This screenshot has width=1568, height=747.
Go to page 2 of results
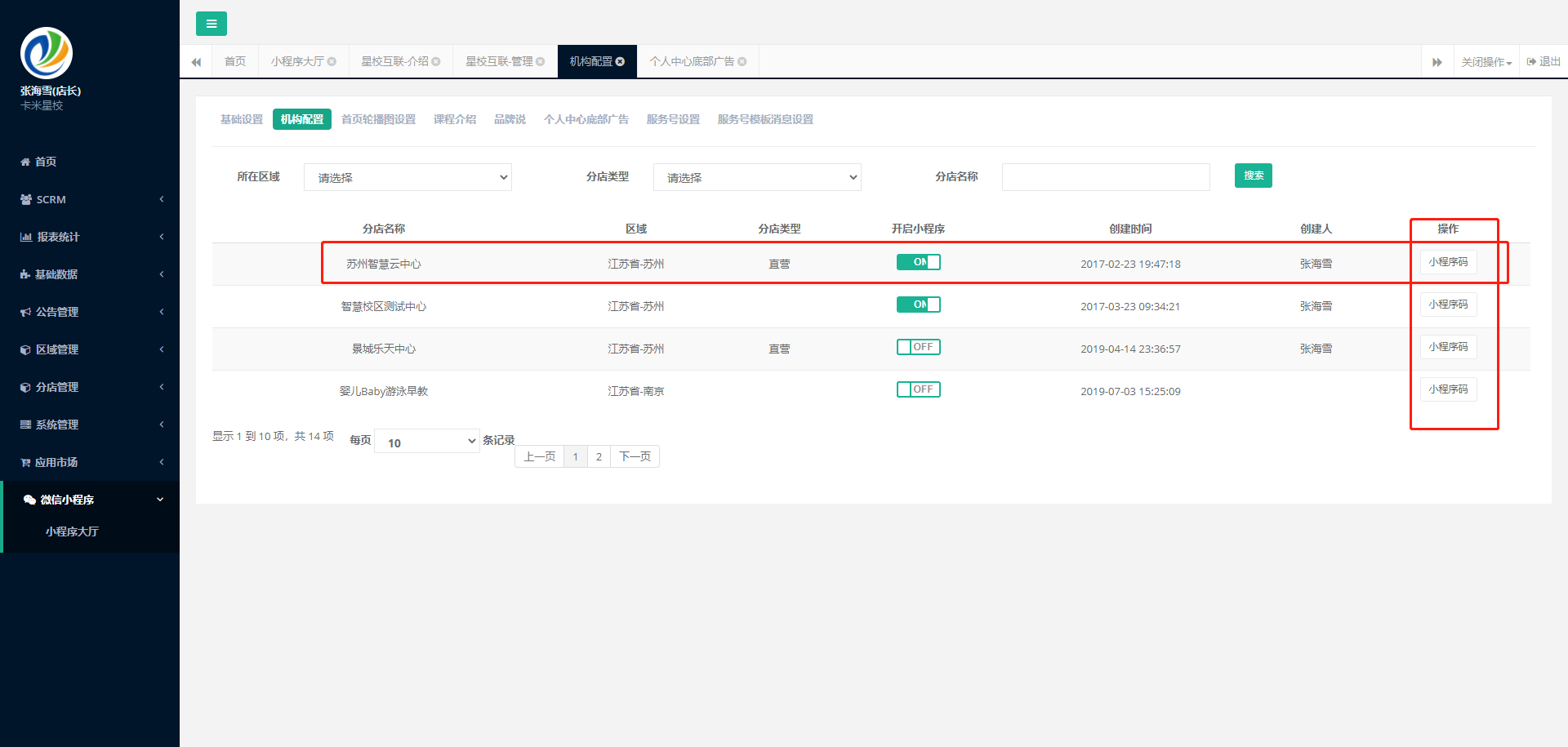point(599,456)
